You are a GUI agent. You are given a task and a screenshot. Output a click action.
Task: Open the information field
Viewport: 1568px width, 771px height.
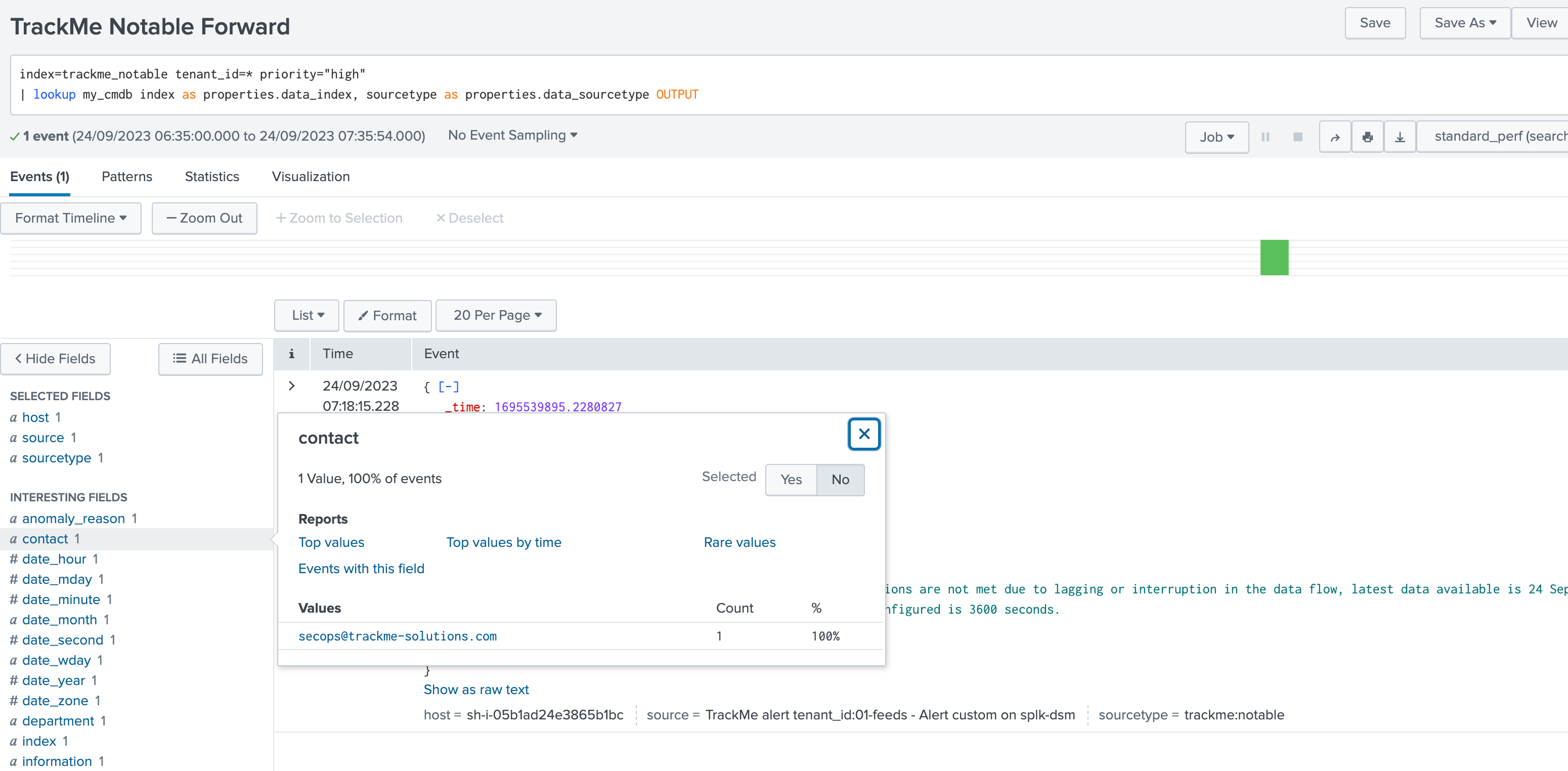pyautogui.click(x=57, y=761)
